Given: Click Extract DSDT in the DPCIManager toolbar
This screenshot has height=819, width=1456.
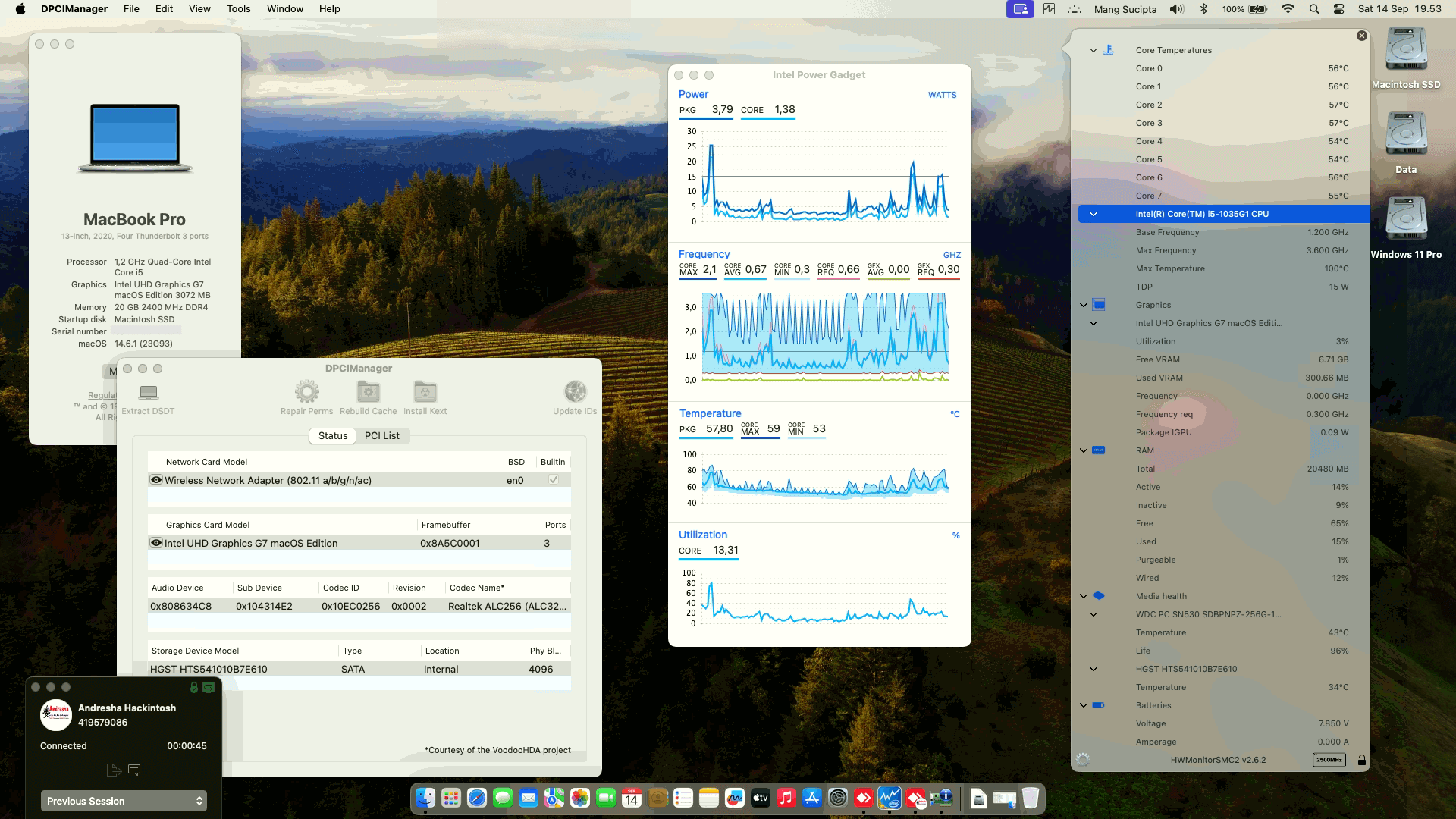Looking at the screenshot, I should [148, 399].
